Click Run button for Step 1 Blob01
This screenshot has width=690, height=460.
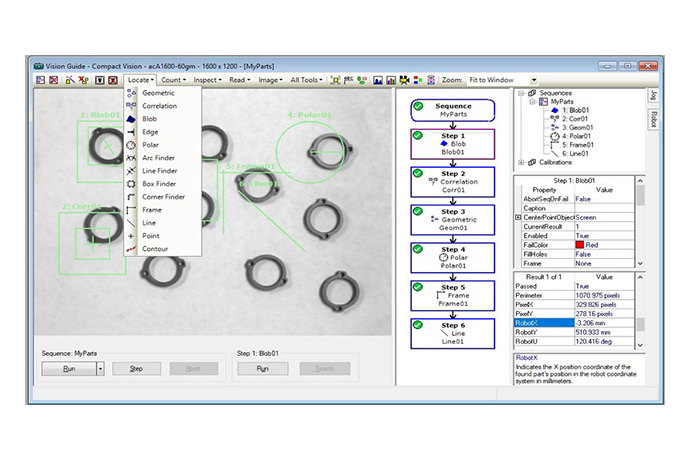click(x=261, y=368)
